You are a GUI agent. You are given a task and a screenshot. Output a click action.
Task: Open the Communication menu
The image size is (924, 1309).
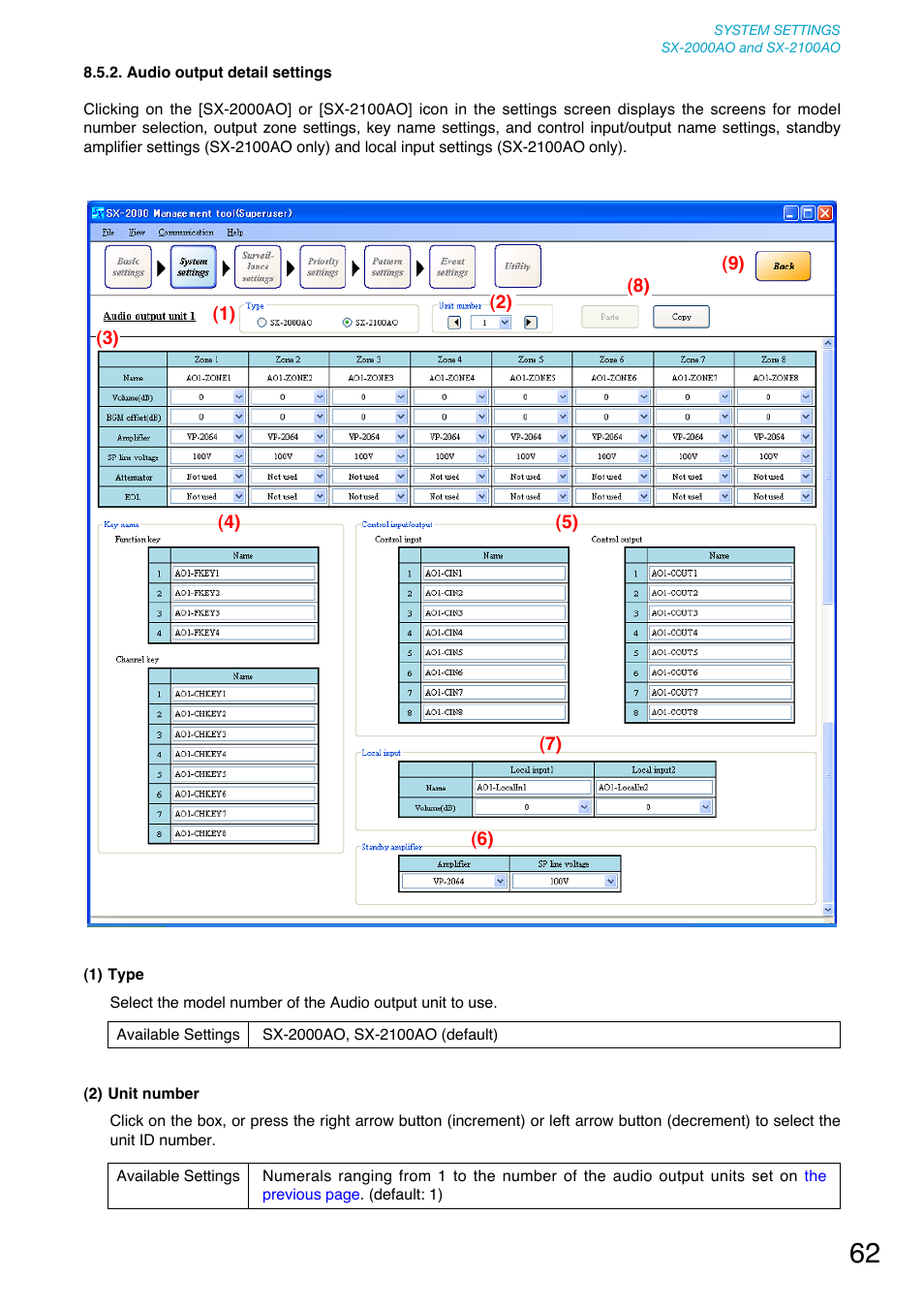click(186, 233)
